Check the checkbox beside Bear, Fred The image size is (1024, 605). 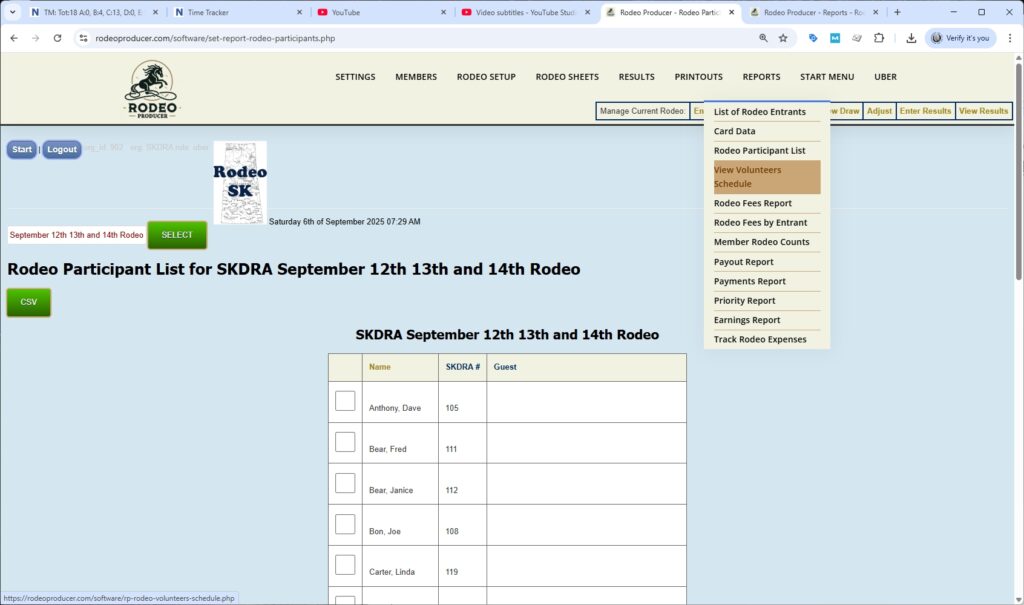click(345, 440)
